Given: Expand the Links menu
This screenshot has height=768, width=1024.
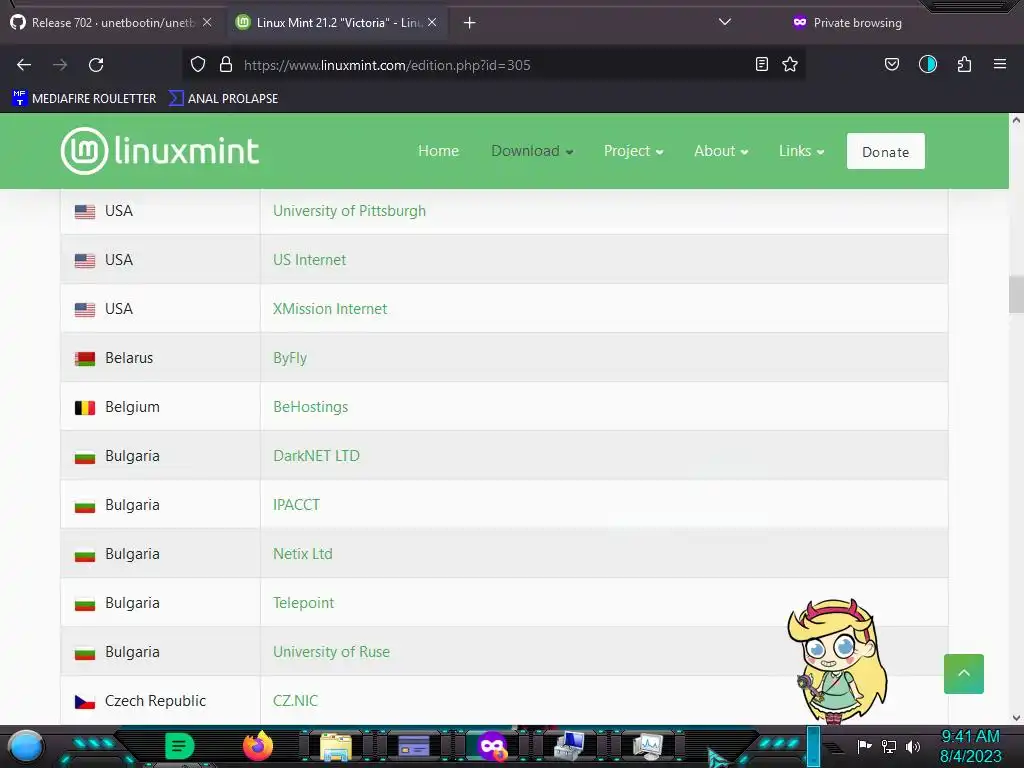Looking at the screenshot, I should [801, 151].
